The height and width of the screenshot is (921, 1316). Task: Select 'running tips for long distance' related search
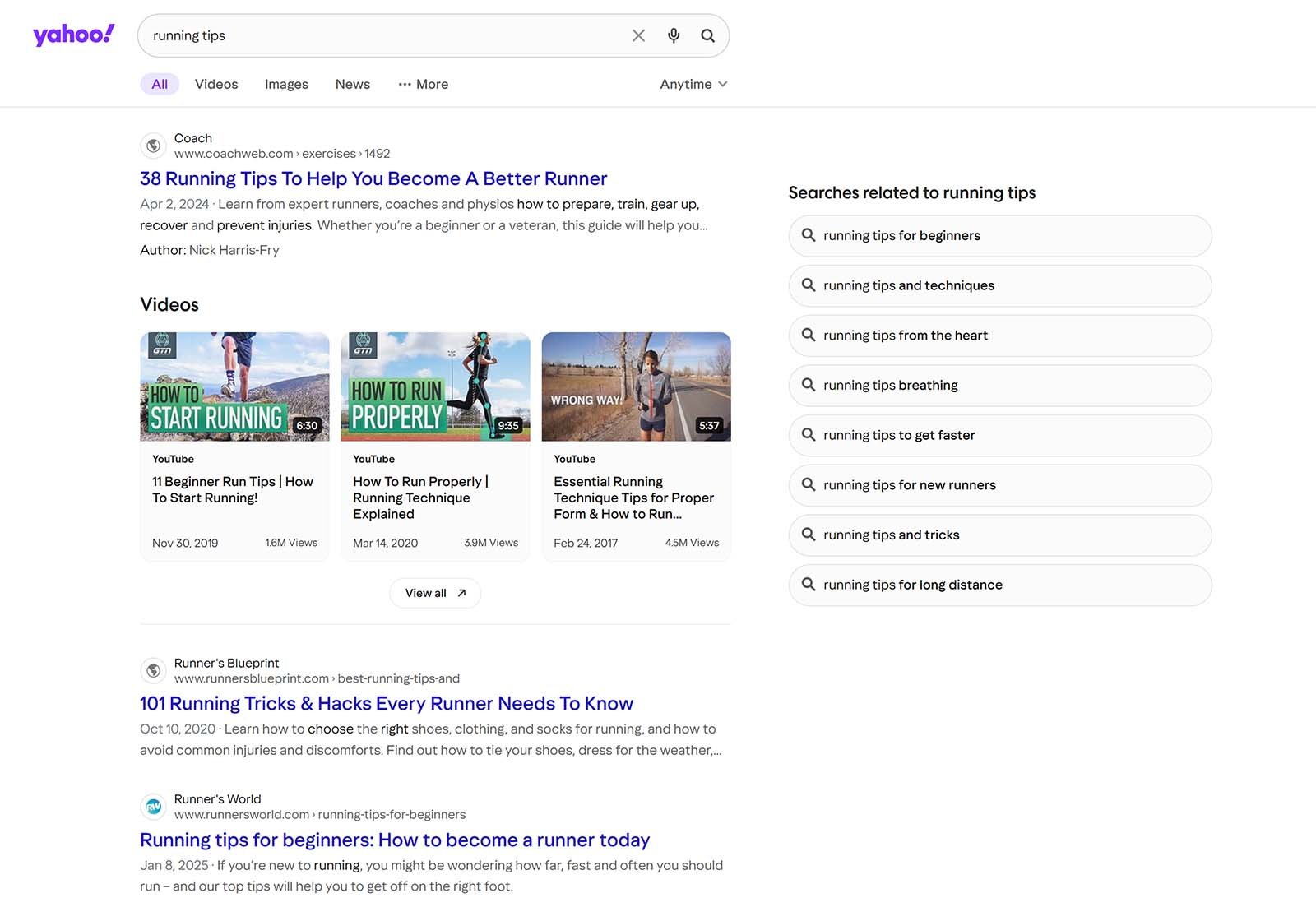coord(999,585)
